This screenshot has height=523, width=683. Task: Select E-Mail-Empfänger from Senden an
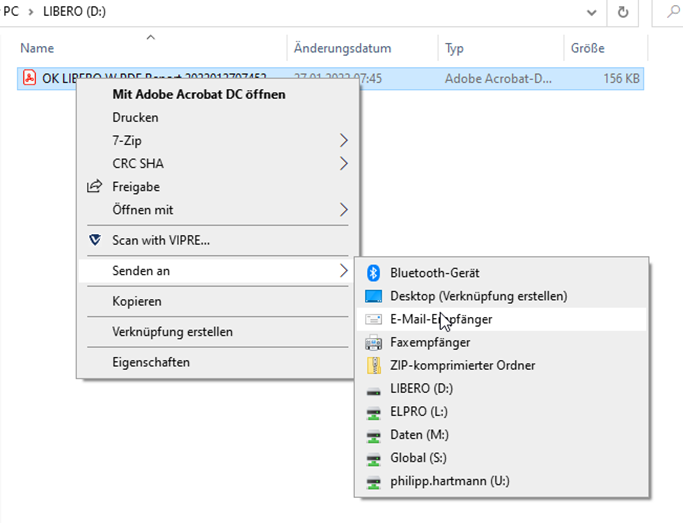point(441,319)
